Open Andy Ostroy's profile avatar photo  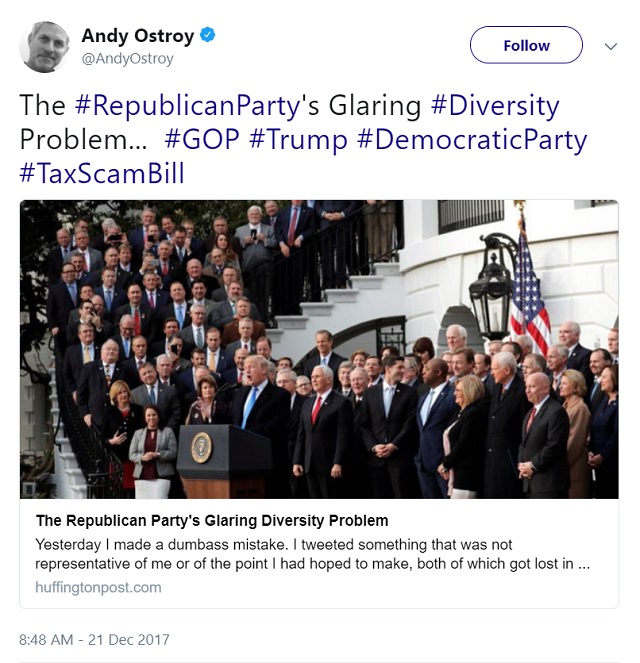pyautogui.click(x=44, y=47)
